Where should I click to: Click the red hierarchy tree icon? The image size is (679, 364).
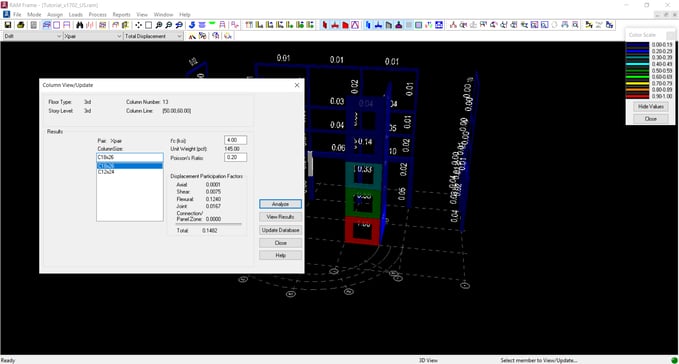tap(453, 25)
